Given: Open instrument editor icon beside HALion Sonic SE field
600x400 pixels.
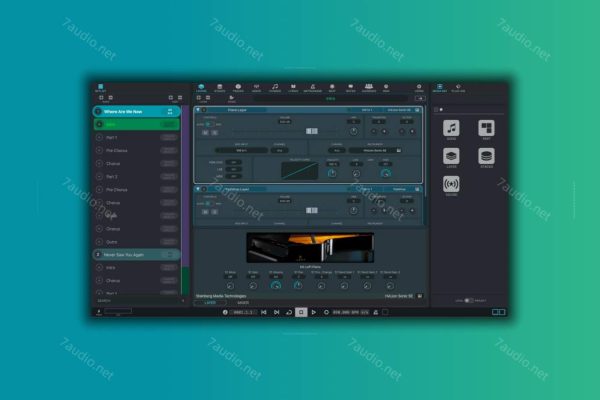Looking at the screenshot, I should coord(399,150).
